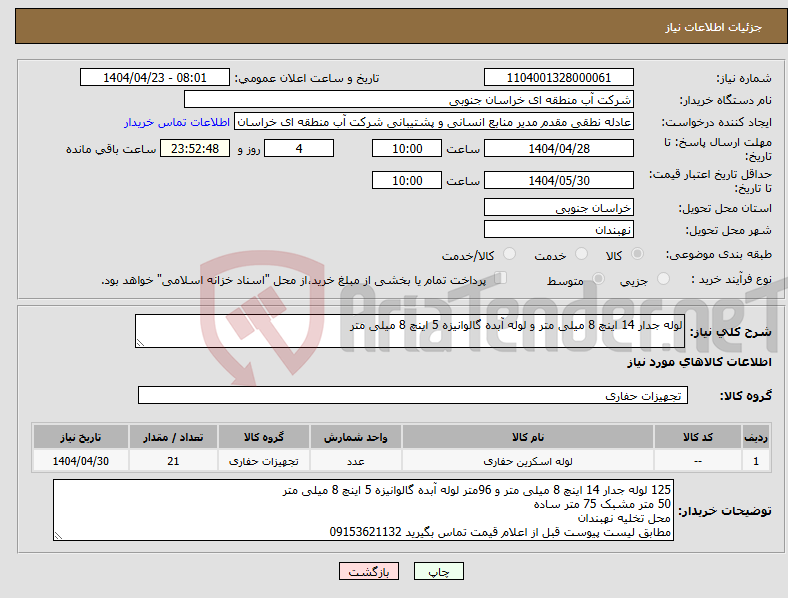Click the توضیحات خریدار notes textarea
This screenshot has width=788, height=598.
[363, 511]
